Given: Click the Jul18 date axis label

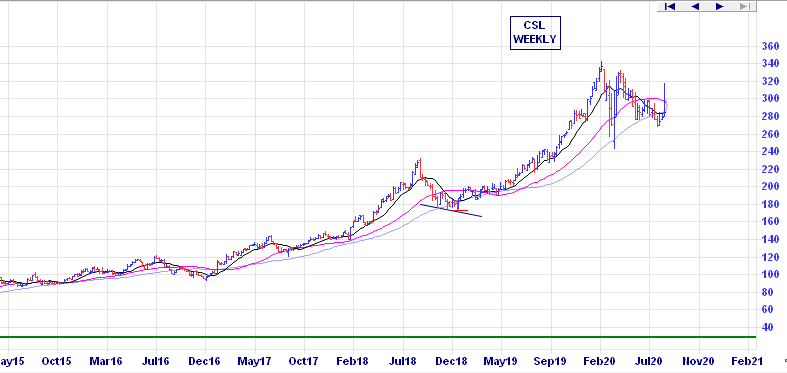Looking at the screenshot, I should pyautogui.click(x=403, y=361).
